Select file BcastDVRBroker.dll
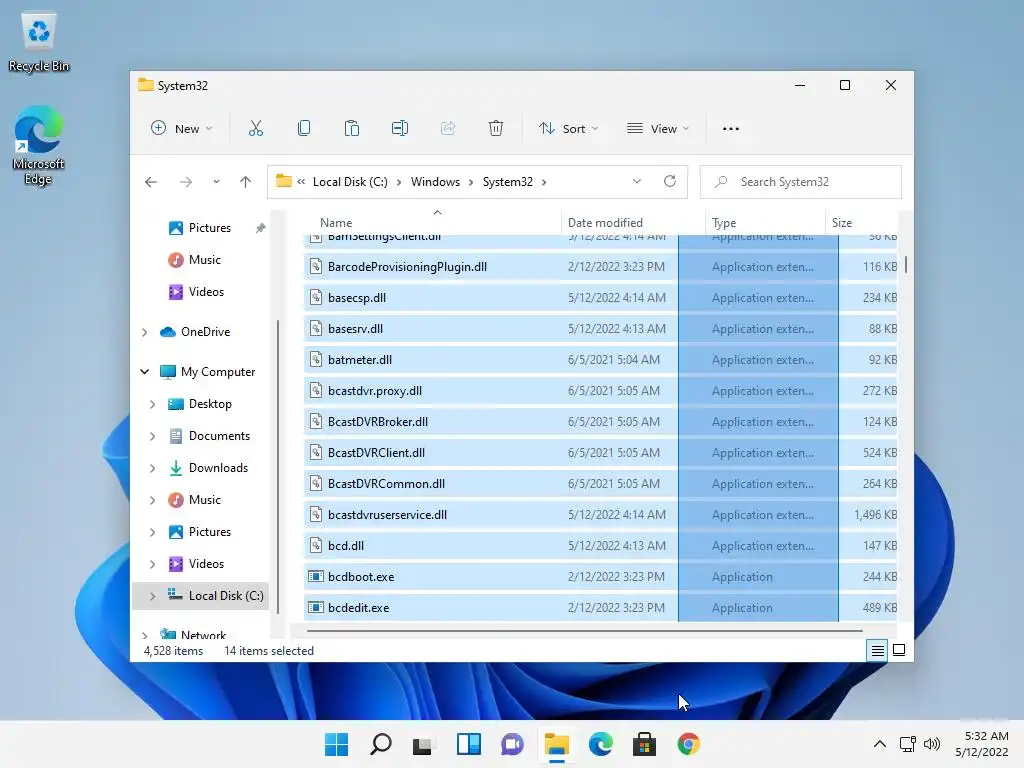The height and width of the screenshot is (768, 1024). 600,422
